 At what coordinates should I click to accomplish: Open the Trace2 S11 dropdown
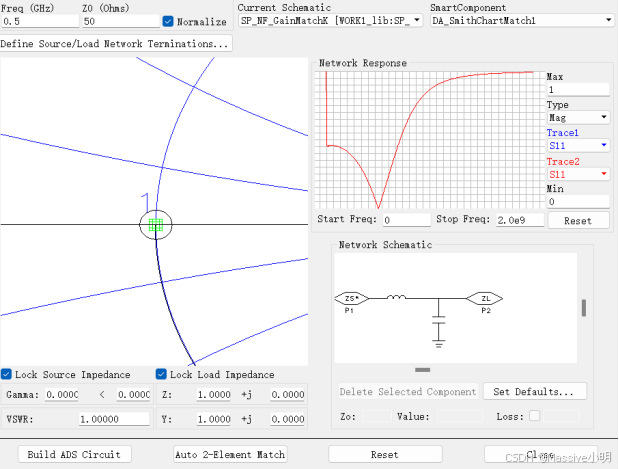578,174
